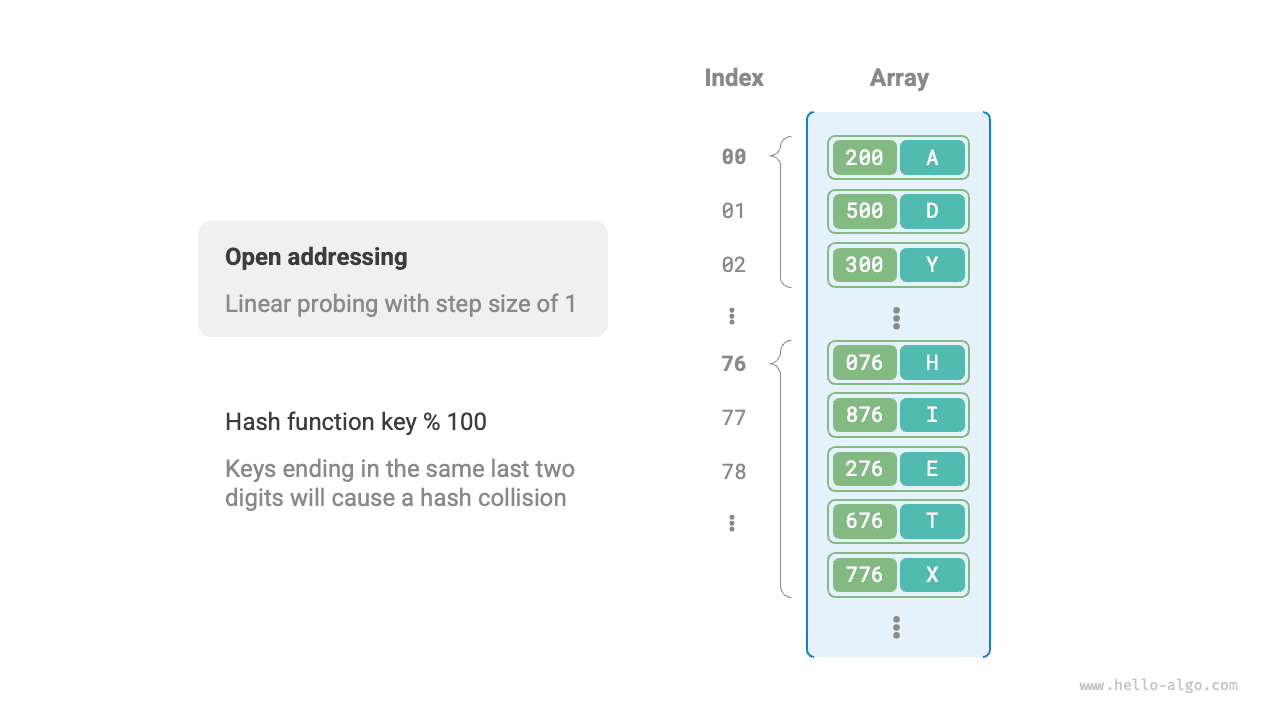Click the Array column header
The height and width of the screenshot is (720, 1280).
point(899,78)
